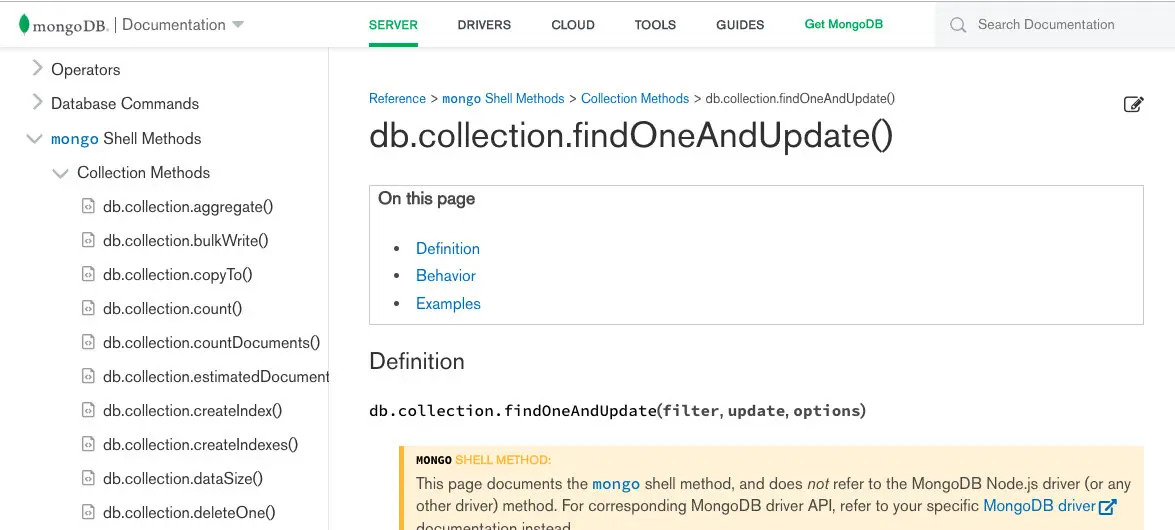
Task: Click the db.collection.aggregate() page icon
Action: click(x=88, y=206)
